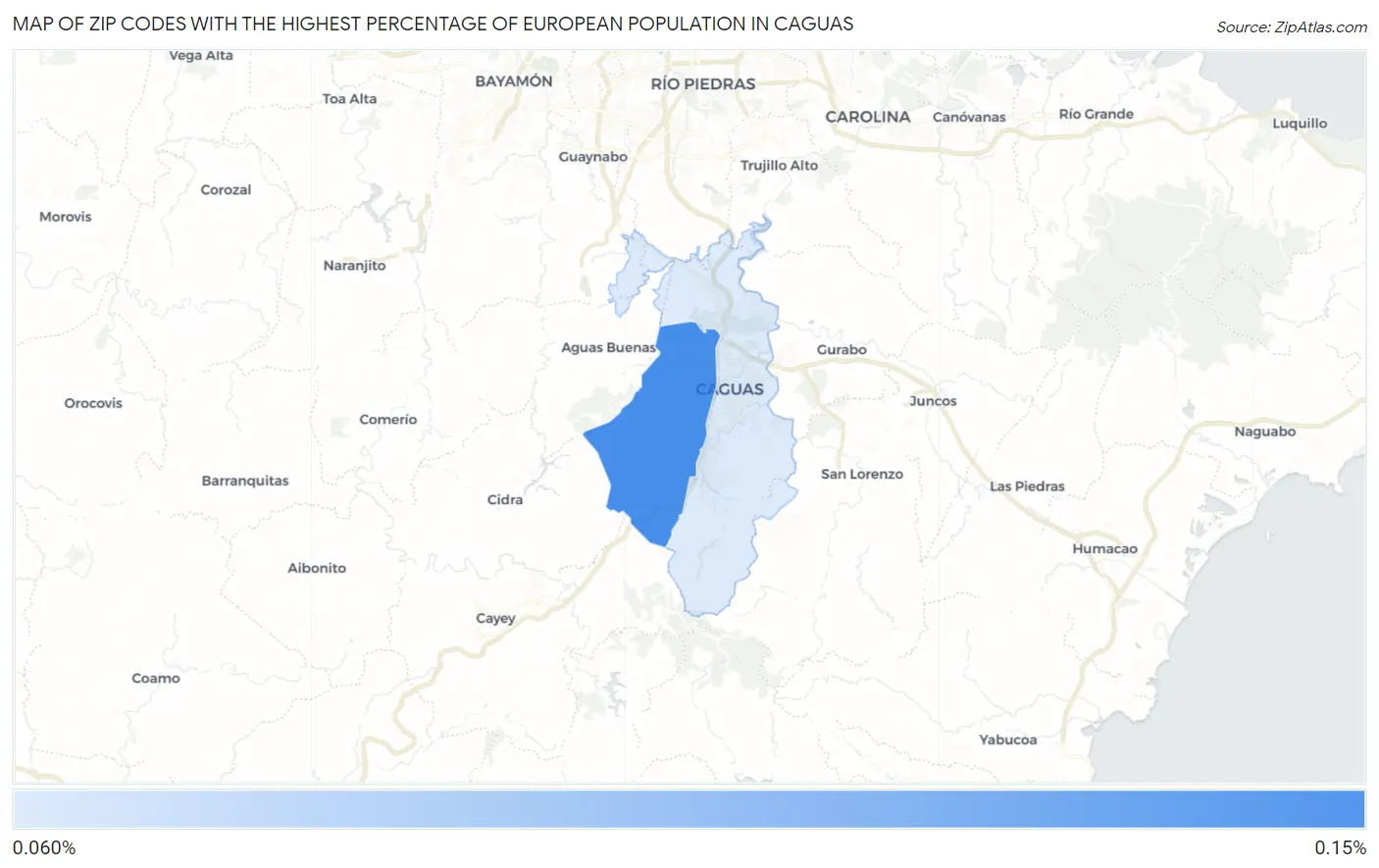Click the RÍO PIEDRAS map label
1379x868 pixels.
pos(703,84)
